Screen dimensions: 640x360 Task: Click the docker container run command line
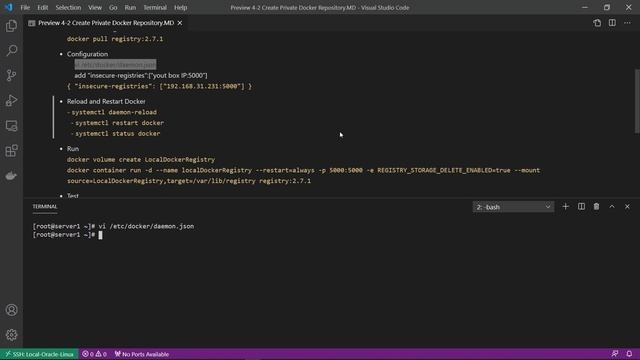point(303,170)
